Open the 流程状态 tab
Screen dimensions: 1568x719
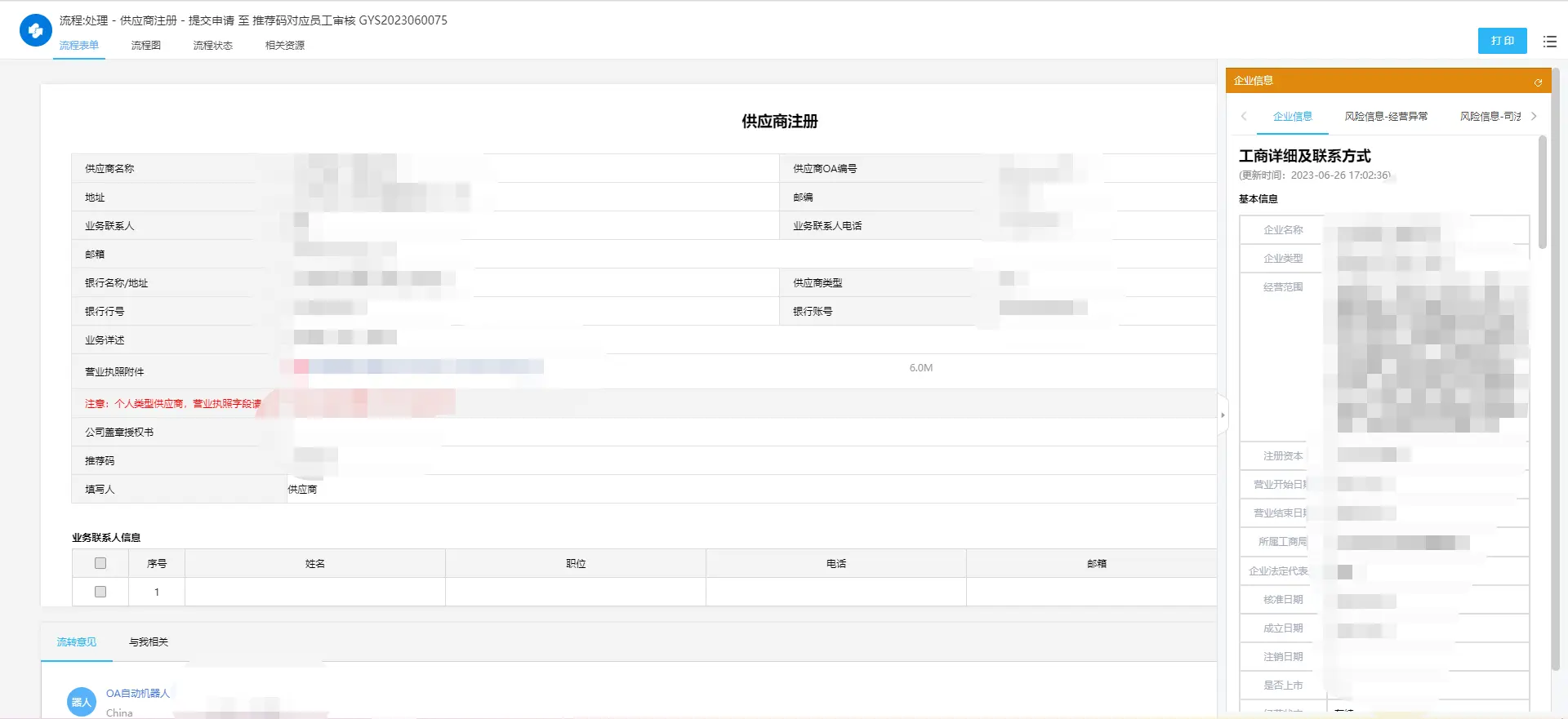[213, 46]
